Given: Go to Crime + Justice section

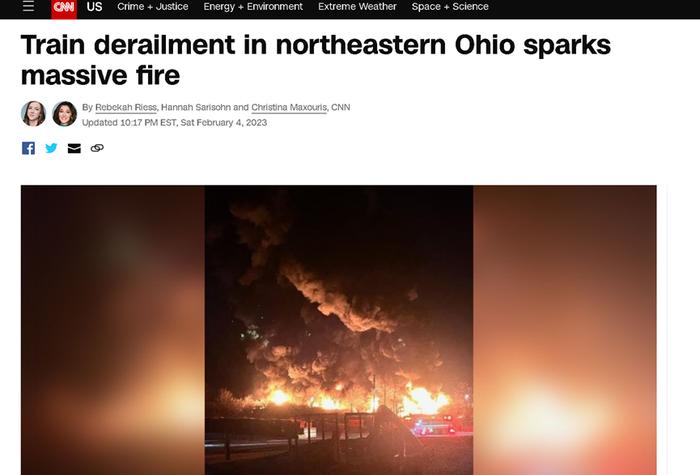Looking at the screenshot, I should (x=153, y=7).
